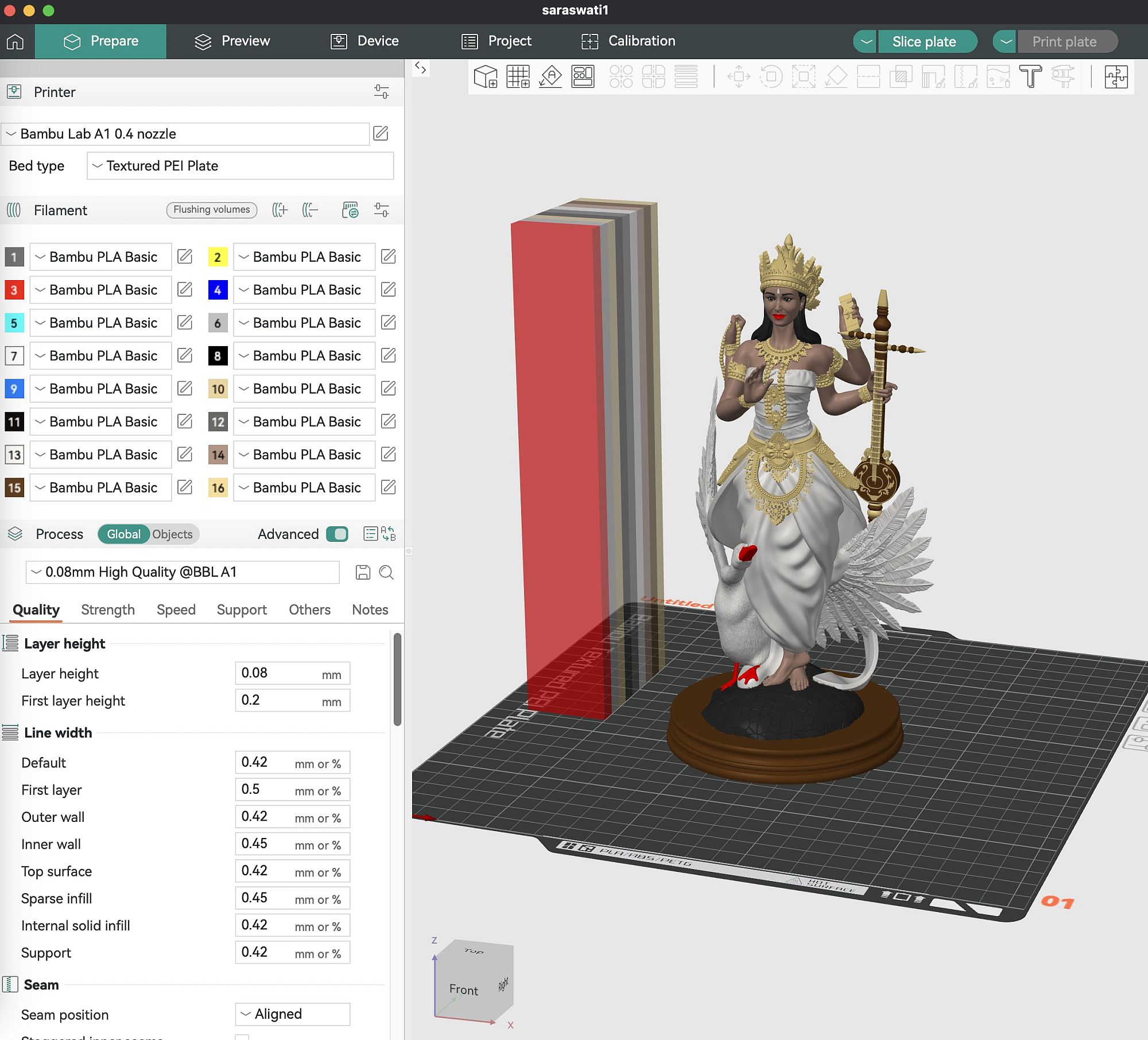The height and width of the screenshot is (1040, 1148).
Task: Click the add filament icon
Action: (280, 210)
